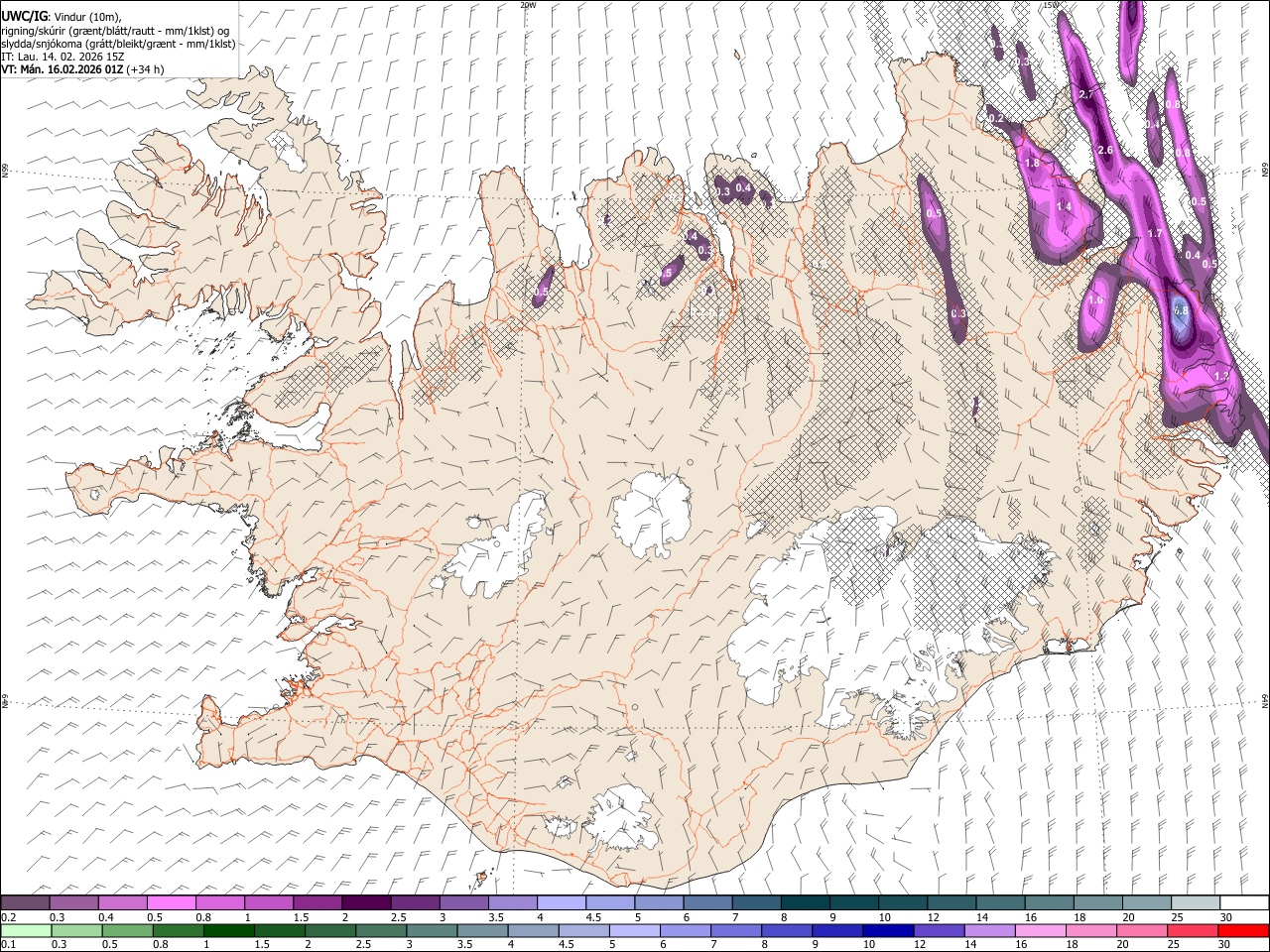1270x952 pixels.
Task: Select the 'VT: Mán. 16.02.2026 01Z (+34 h)' line
Action: coord(82,69)
